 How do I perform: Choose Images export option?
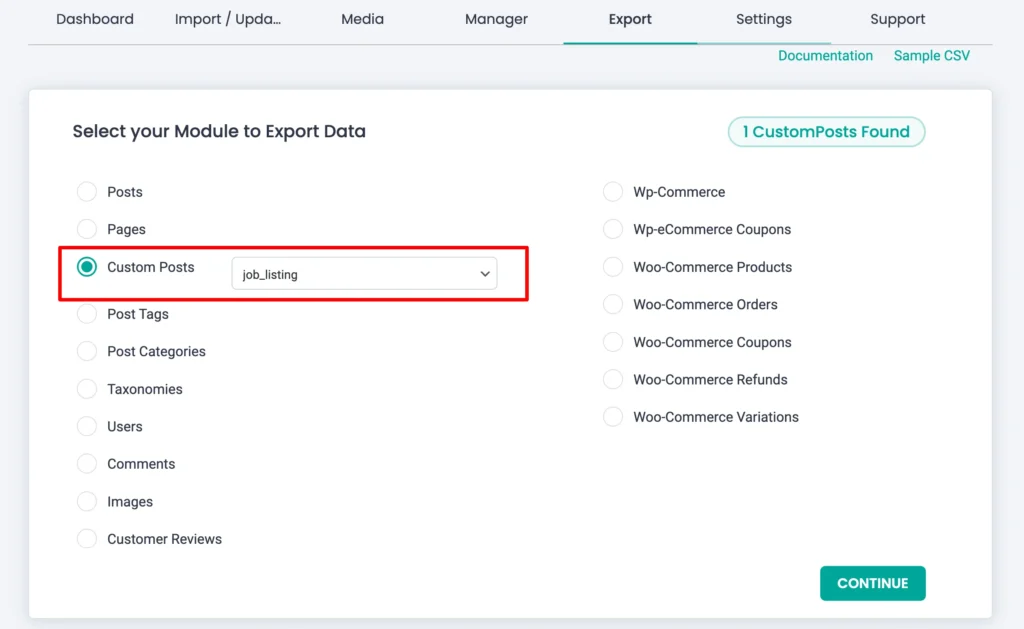87,502
